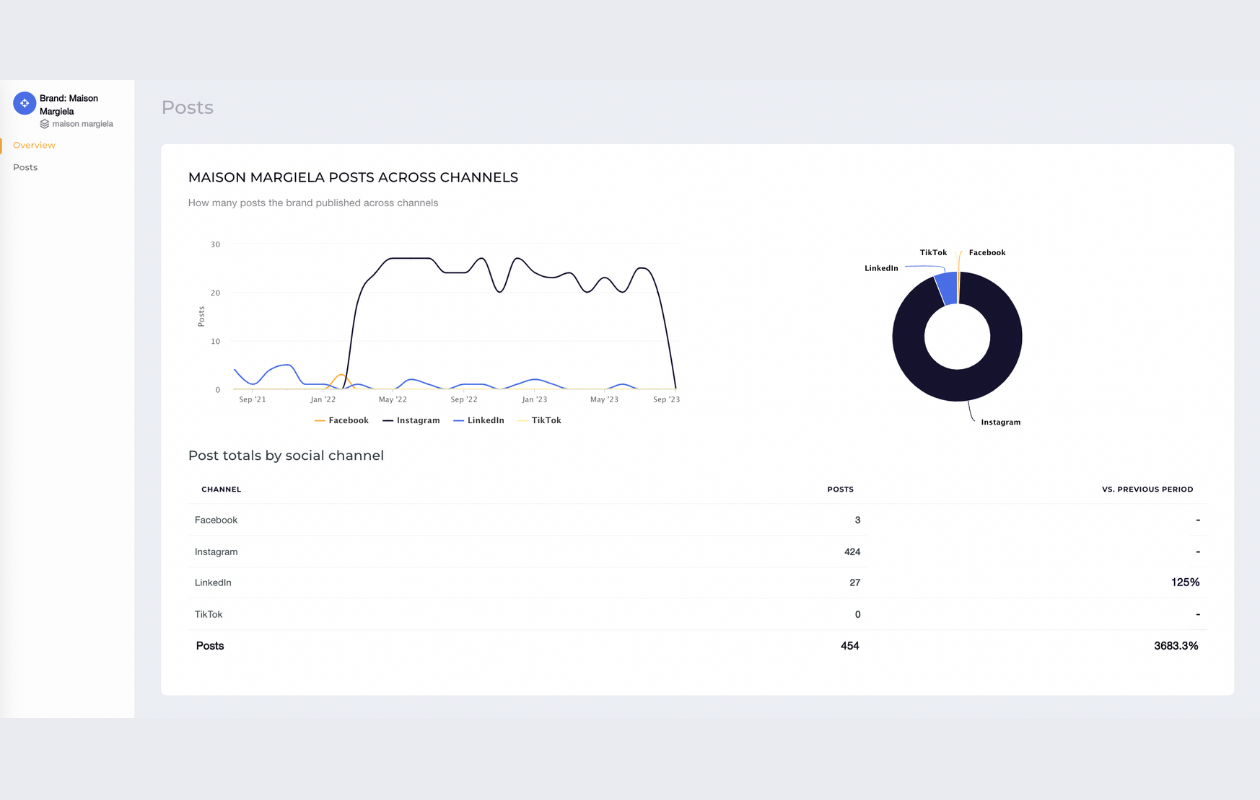This screenshot has width=1260, height=800.
Task: Click the POSTS column header
Action: click(840, 489)
